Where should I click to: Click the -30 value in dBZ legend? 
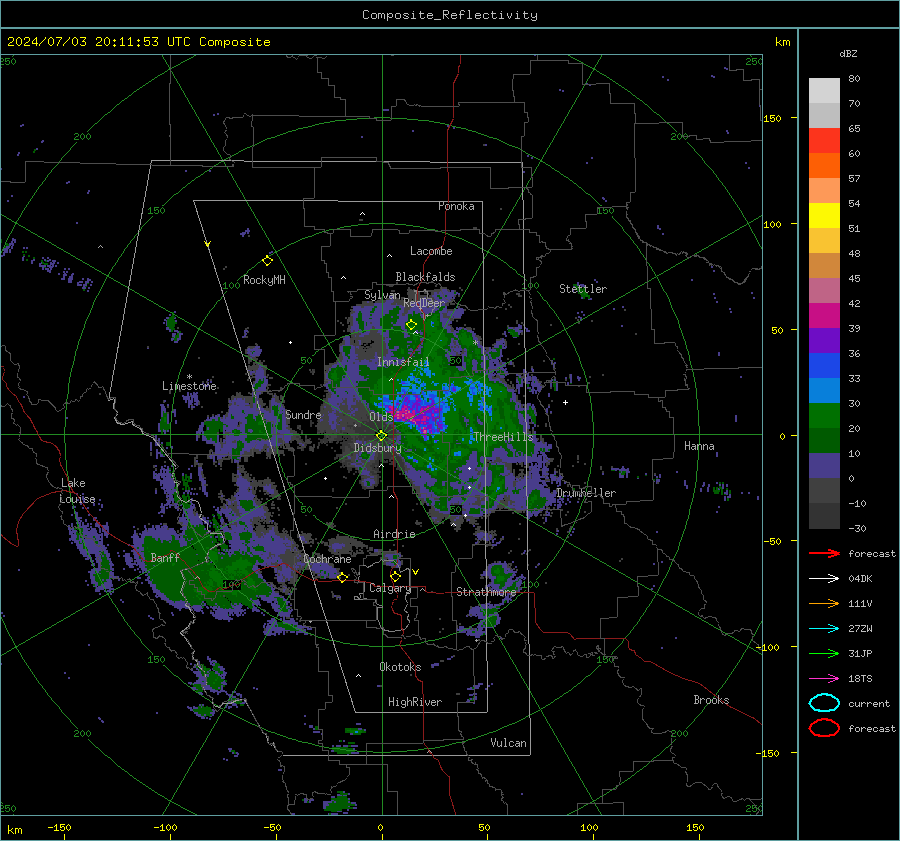pyautogui.click(x=857, y=528)
